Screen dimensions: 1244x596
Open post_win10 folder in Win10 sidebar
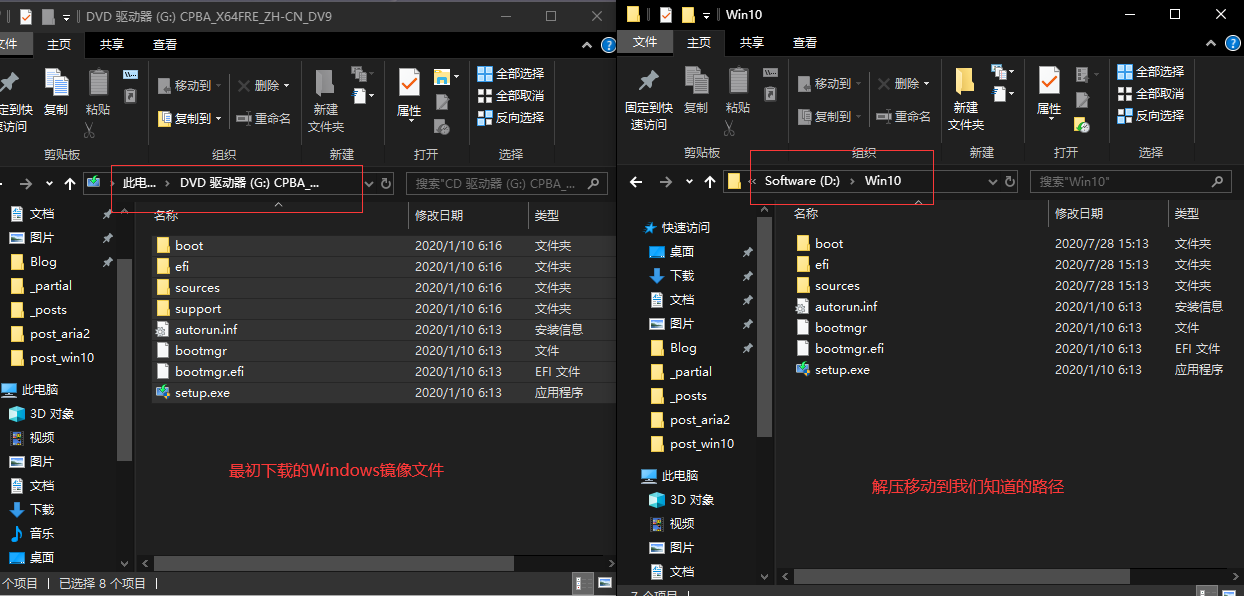[692, 443]
